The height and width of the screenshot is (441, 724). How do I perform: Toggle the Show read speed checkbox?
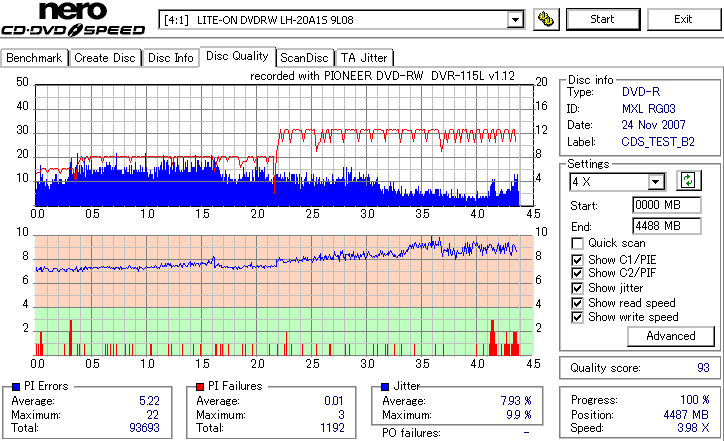[577, 303]
